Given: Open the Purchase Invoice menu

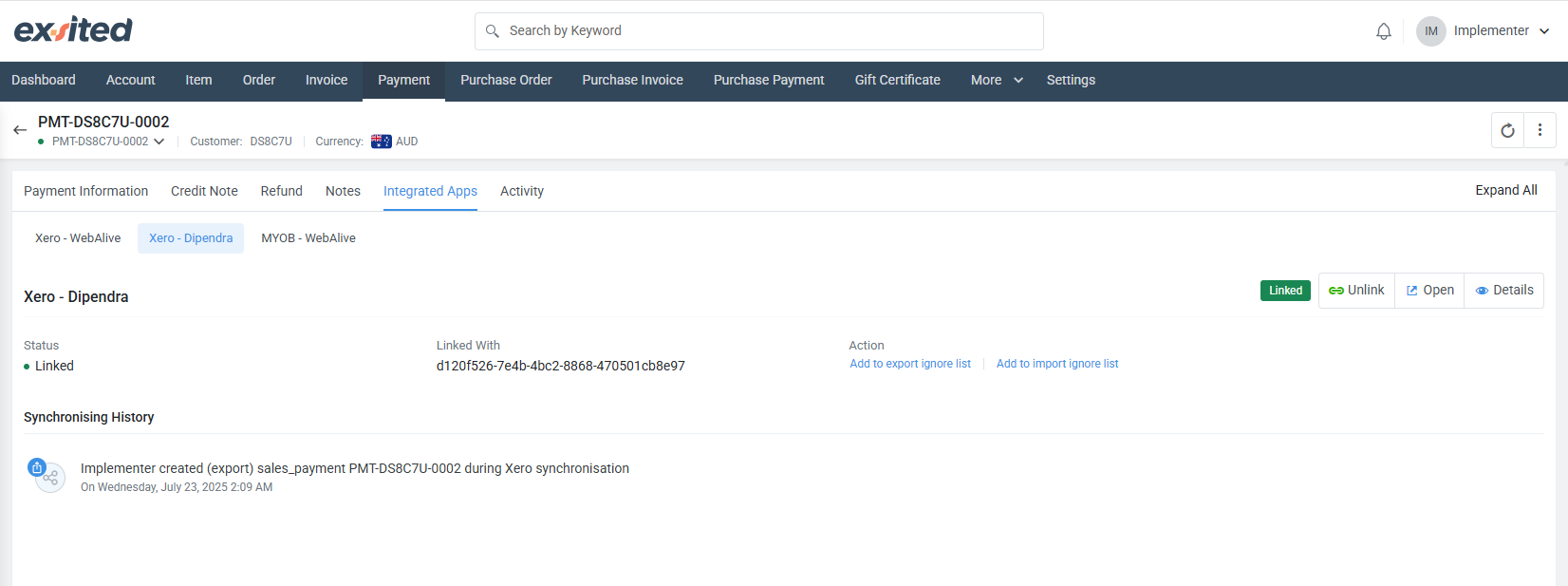Looking at the screenshot, I should point(633,81).
